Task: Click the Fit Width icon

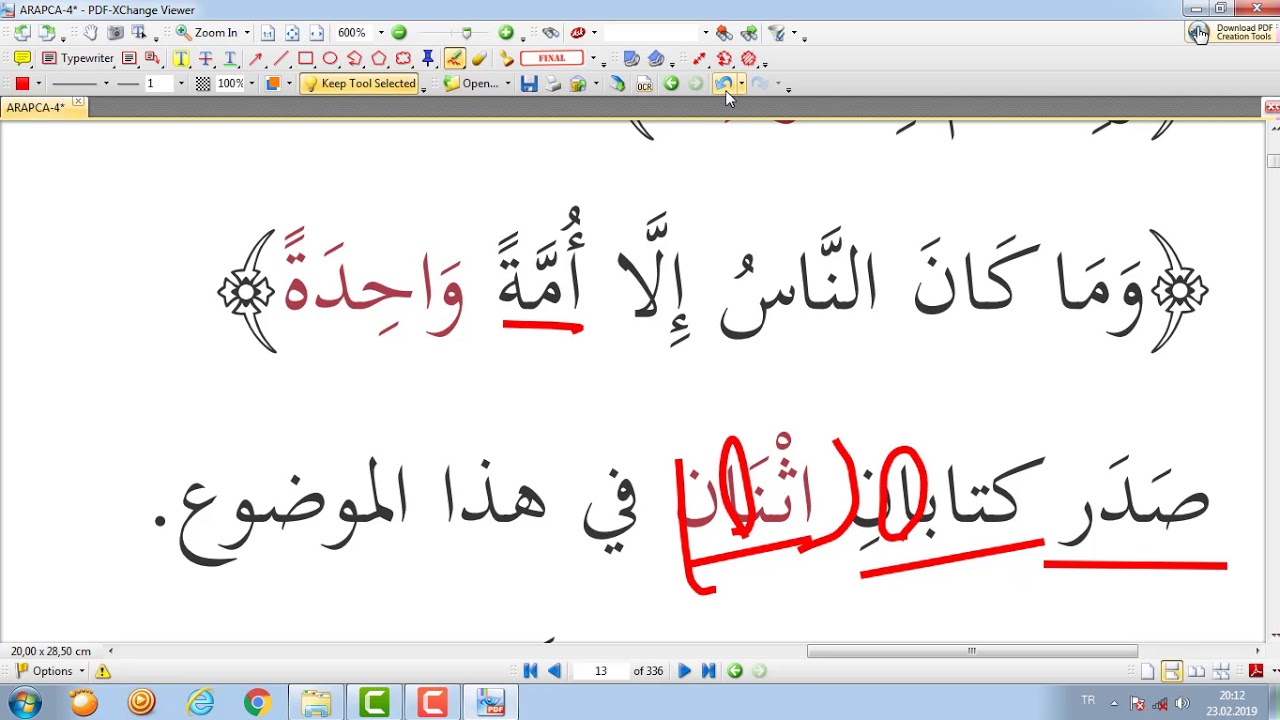Action: point(316,33)
